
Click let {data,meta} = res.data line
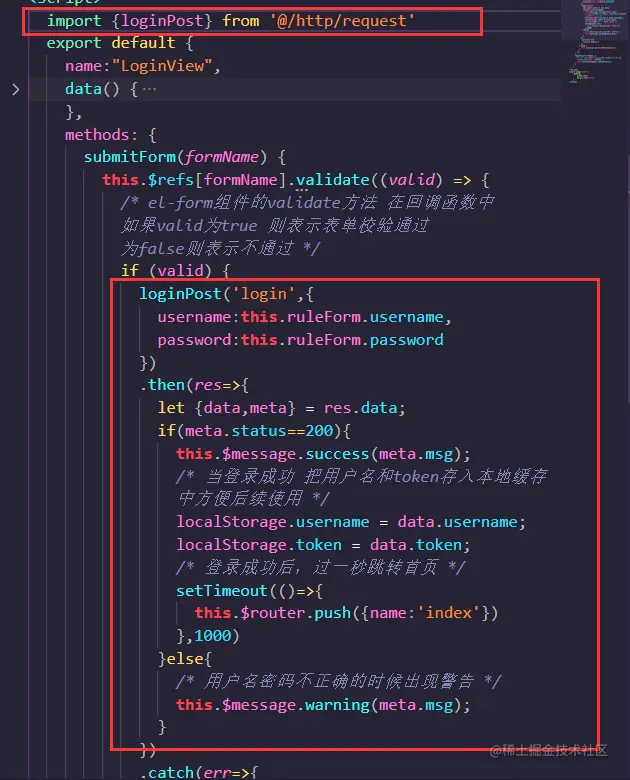click(282, 408)
